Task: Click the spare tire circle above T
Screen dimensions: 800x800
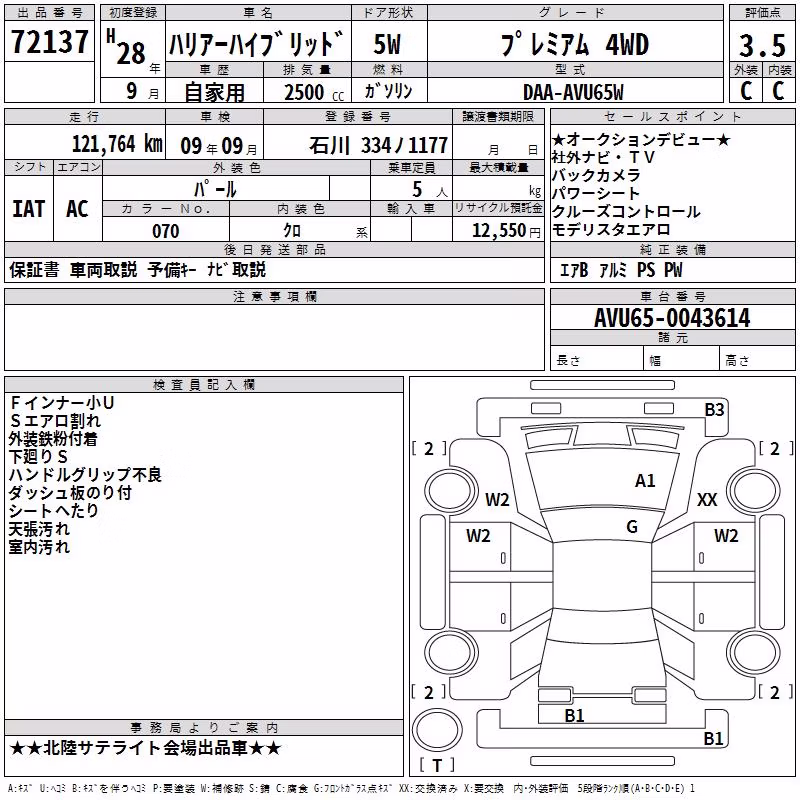Action: [437, 730]
